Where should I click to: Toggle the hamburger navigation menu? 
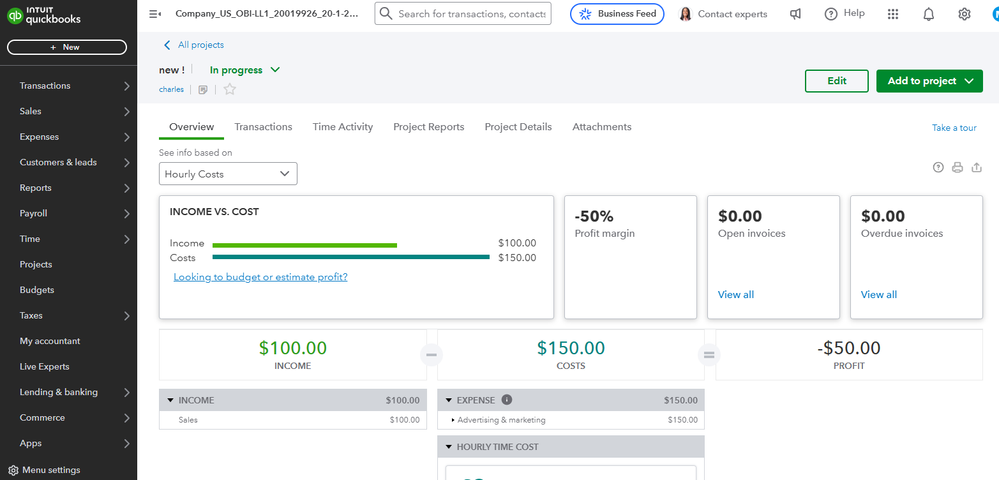pyautogui.click(x=154, y=14)
